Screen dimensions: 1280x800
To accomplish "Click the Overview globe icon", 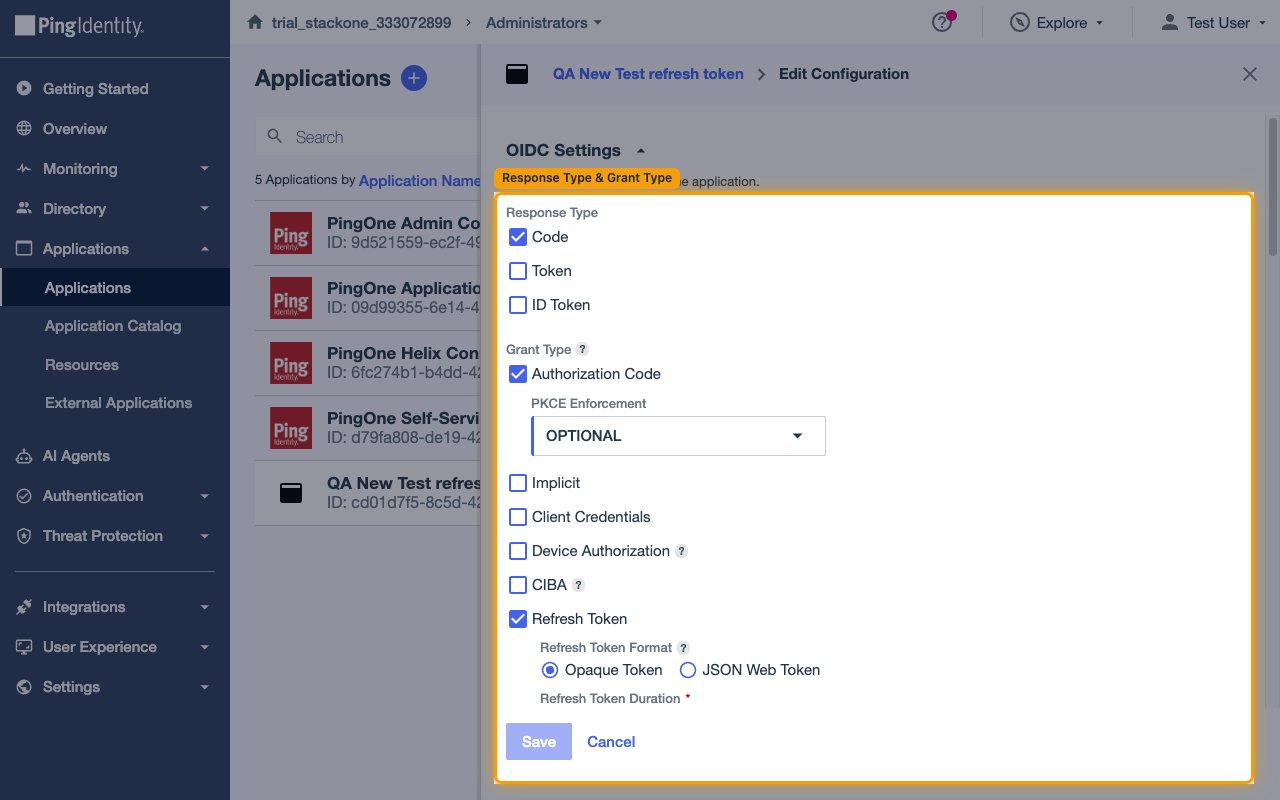I will [24, 129].
